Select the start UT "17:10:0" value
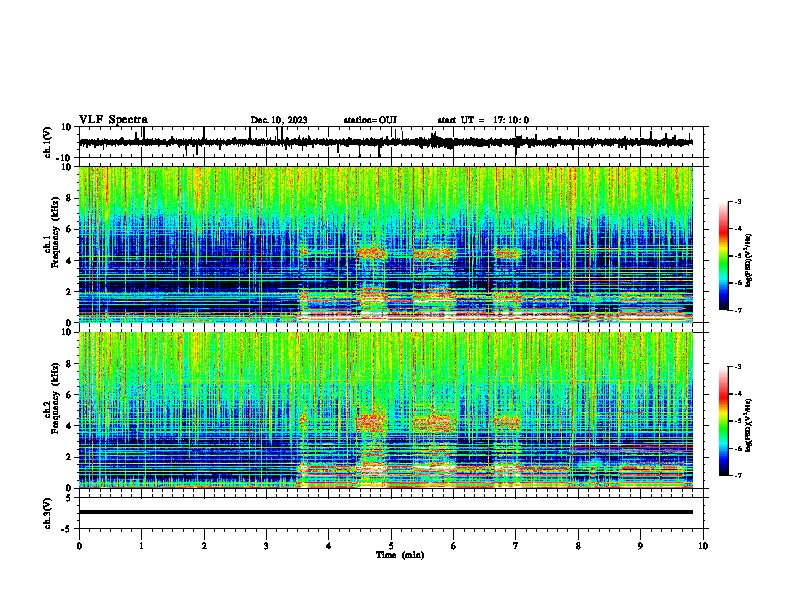 tap(511, 120)
